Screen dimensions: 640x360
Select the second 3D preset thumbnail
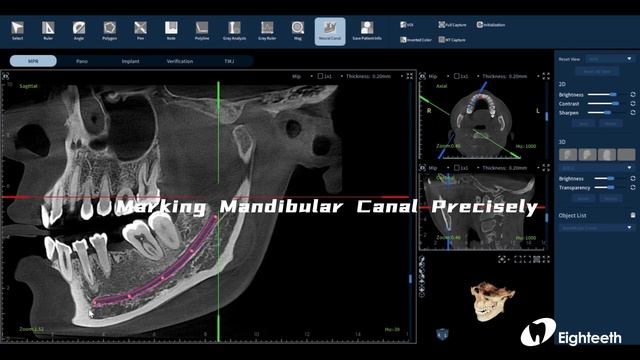tap(587, 155)
